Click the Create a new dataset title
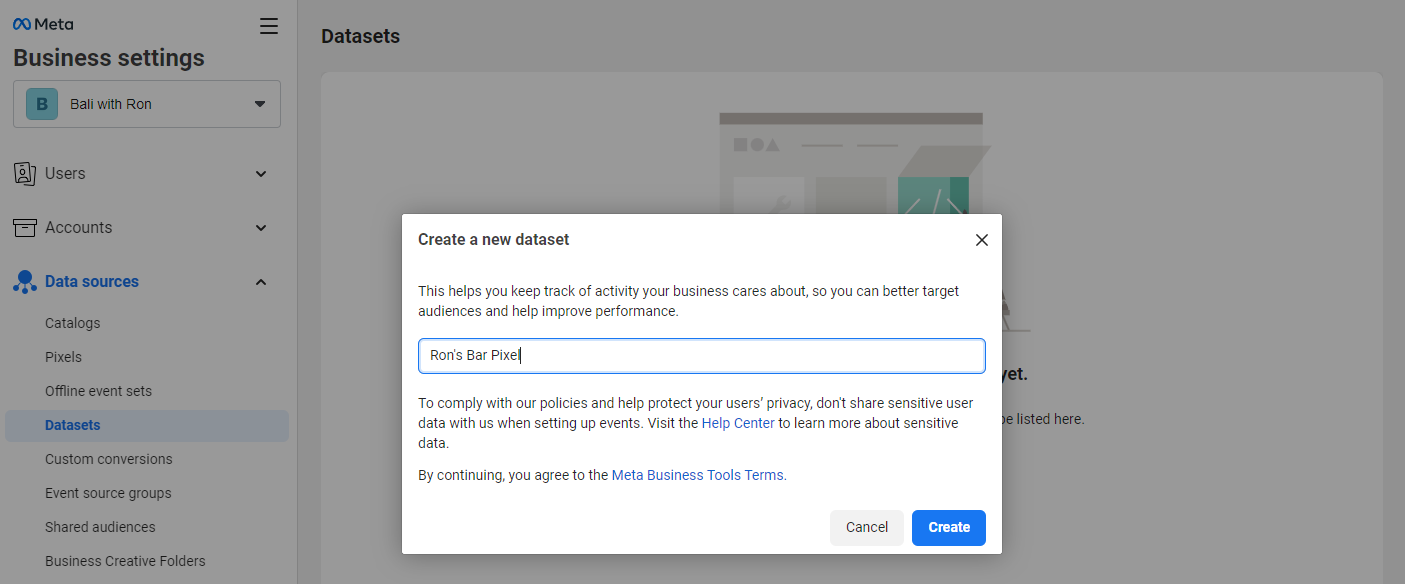 point(494,240)
